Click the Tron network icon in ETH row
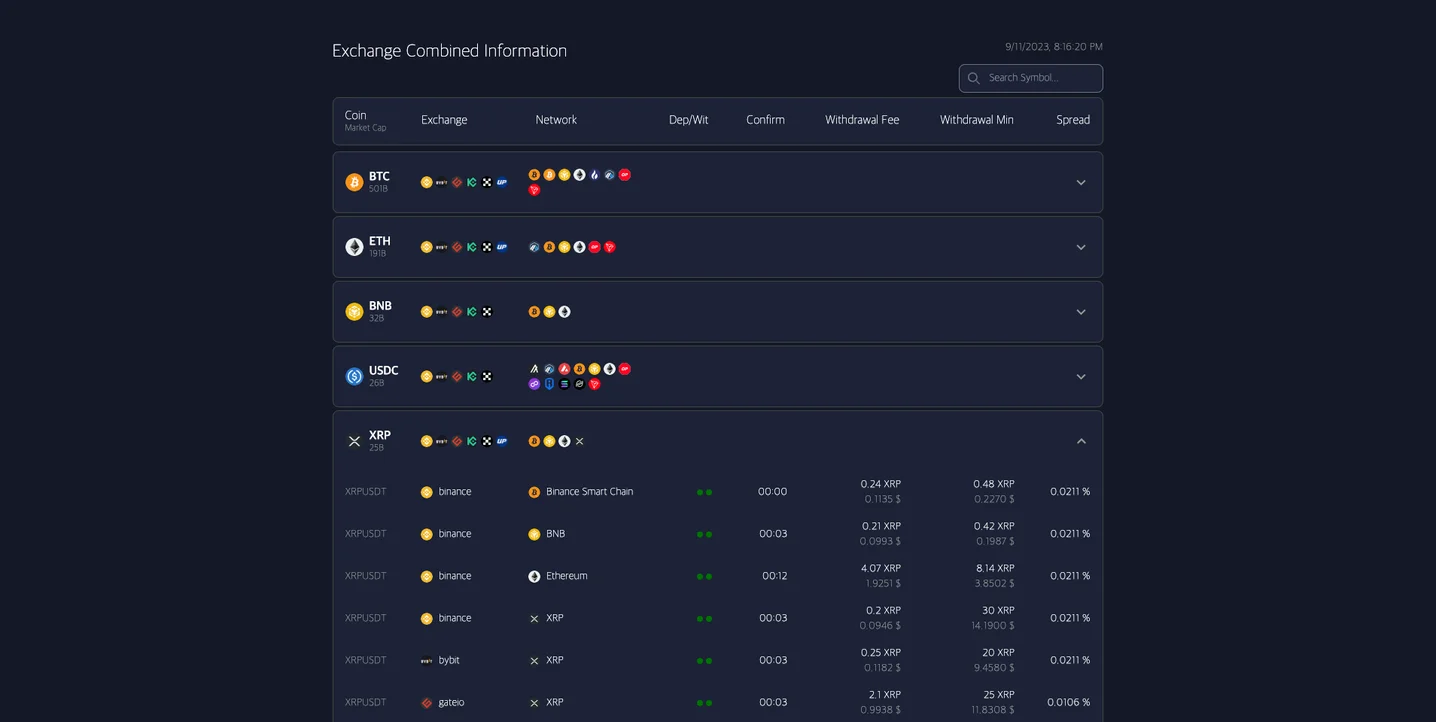 [609, 247]
